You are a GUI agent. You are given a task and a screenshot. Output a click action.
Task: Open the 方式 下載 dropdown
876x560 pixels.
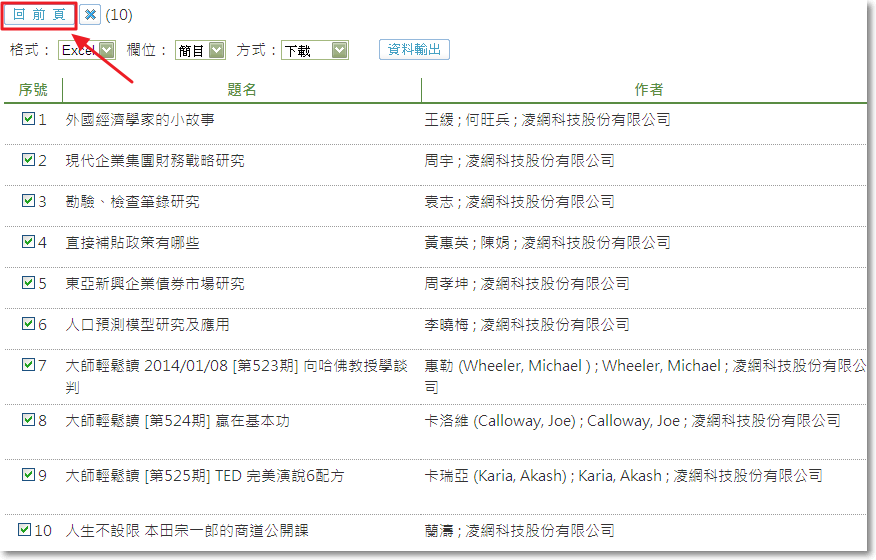314,50
